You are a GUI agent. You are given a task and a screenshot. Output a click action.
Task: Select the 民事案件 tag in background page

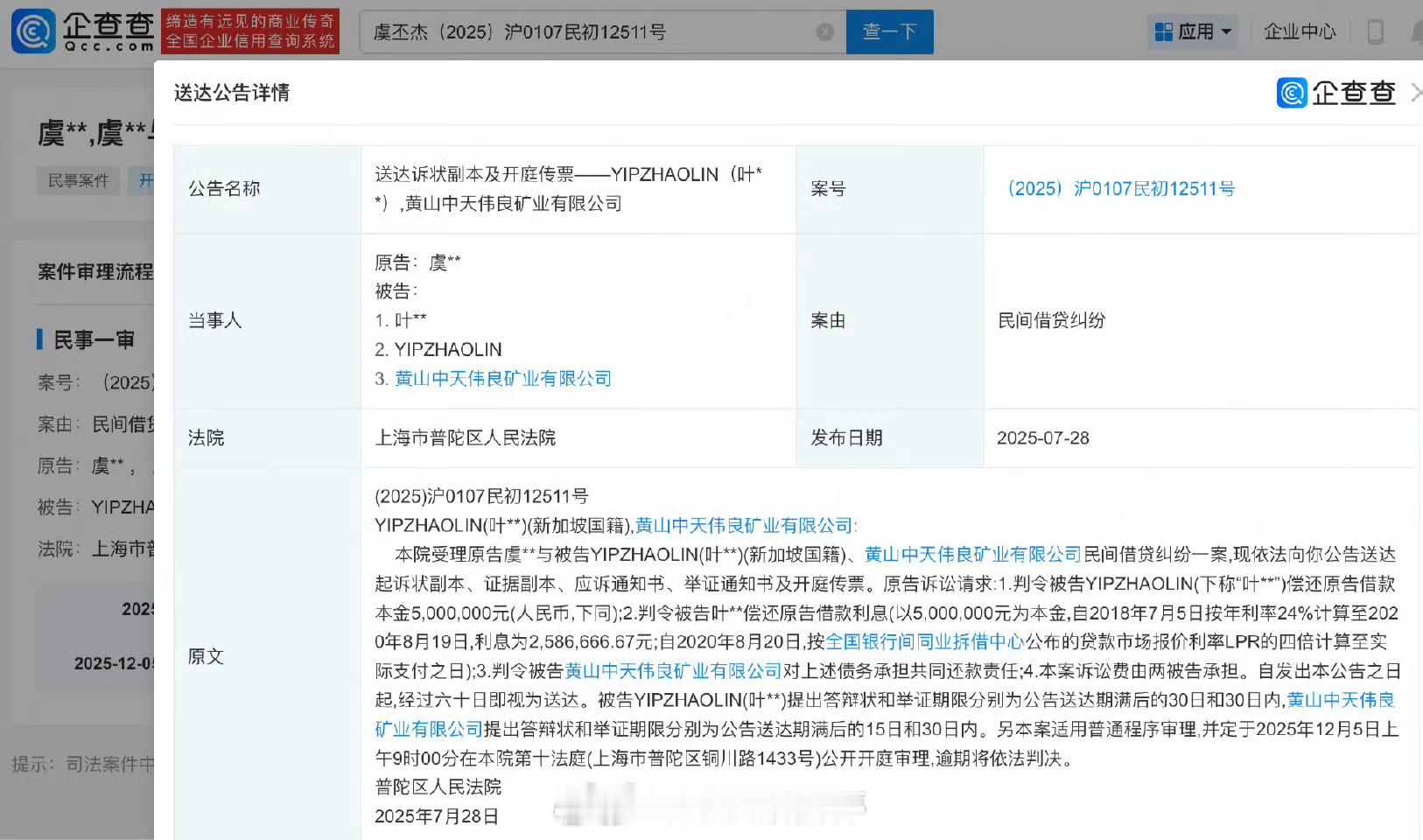78,181
